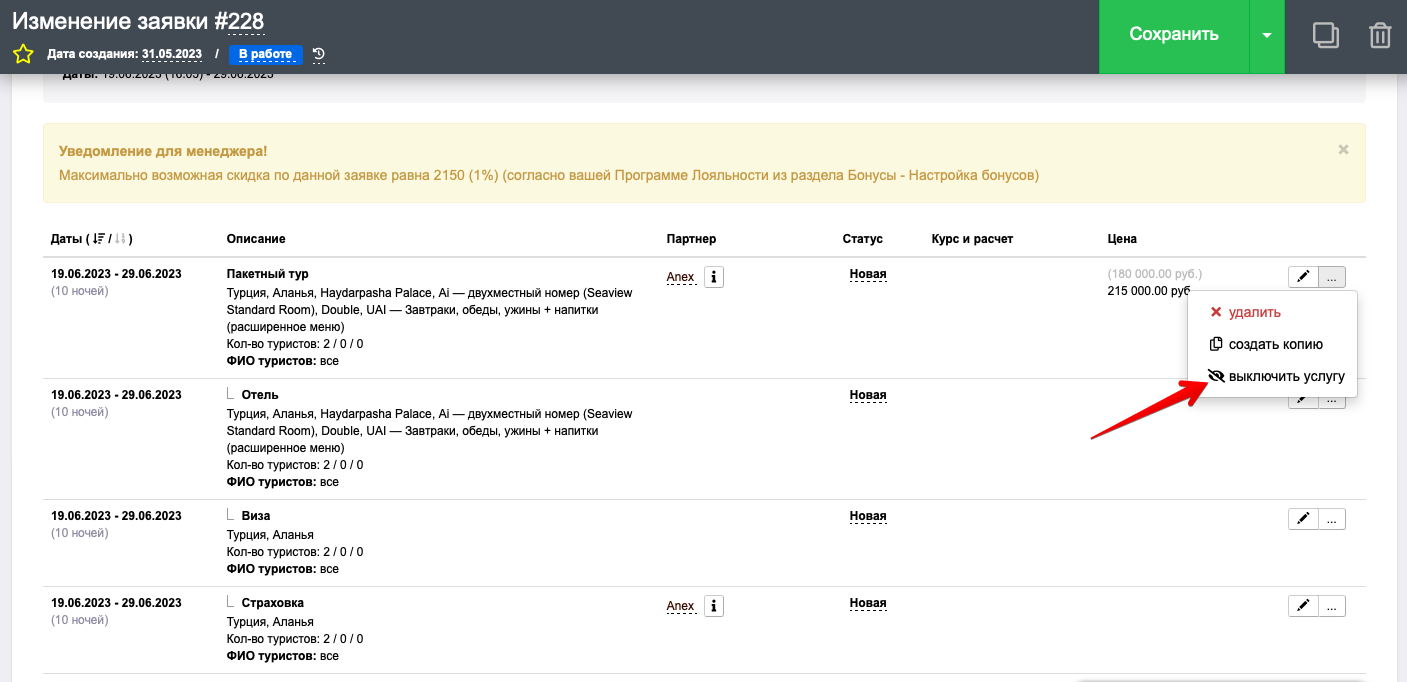This screenshot has height=682, width=1407.
Task: Click the Описание column header
Action: 256,239
